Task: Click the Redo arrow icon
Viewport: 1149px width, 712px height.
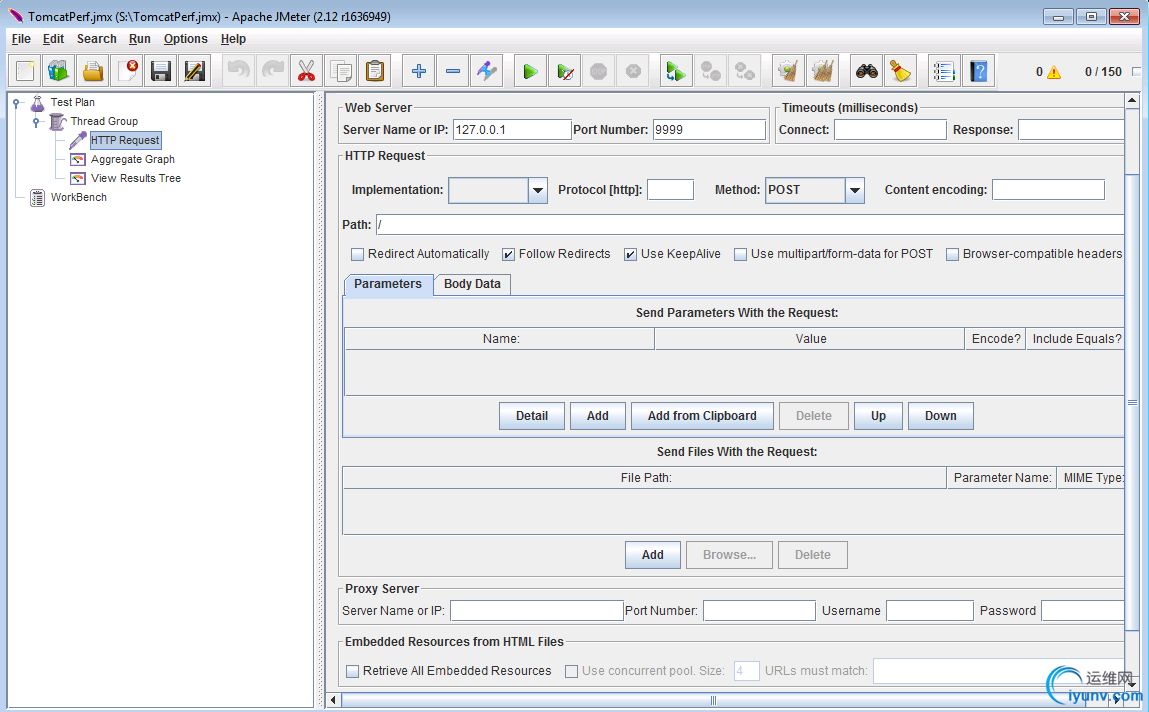Action: click(x=273, y=71)
